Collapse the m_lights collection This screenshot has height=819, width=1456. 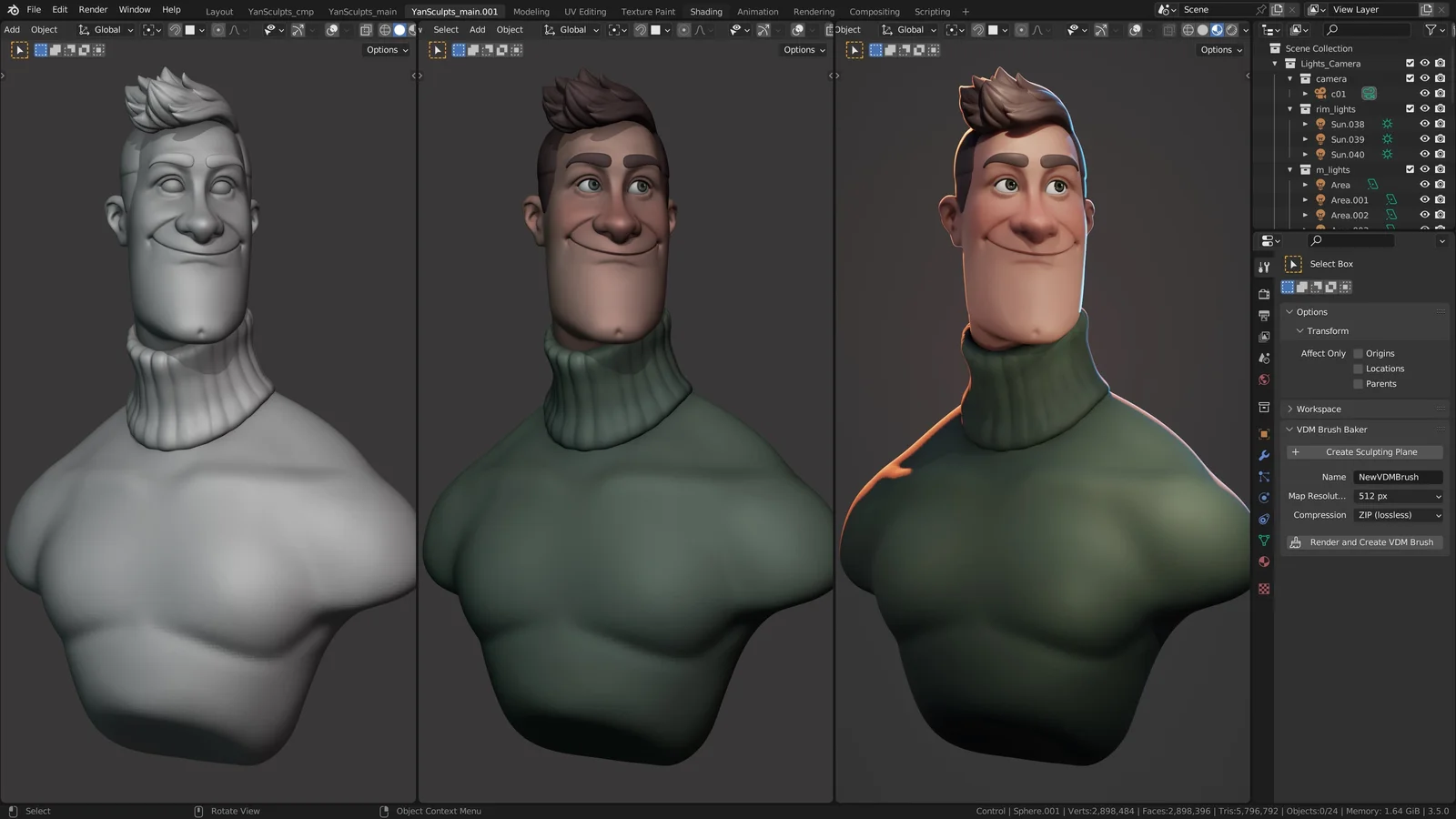(1289, 169)
